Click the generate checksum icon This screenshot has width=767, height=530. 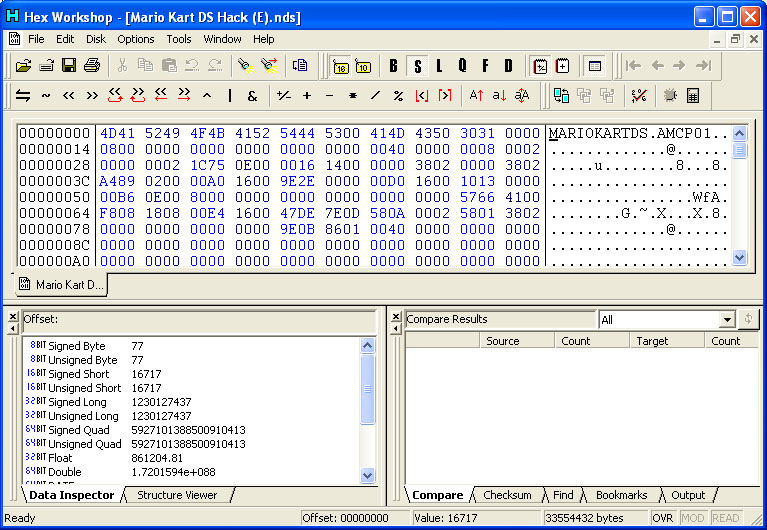(x=639, y=95)
